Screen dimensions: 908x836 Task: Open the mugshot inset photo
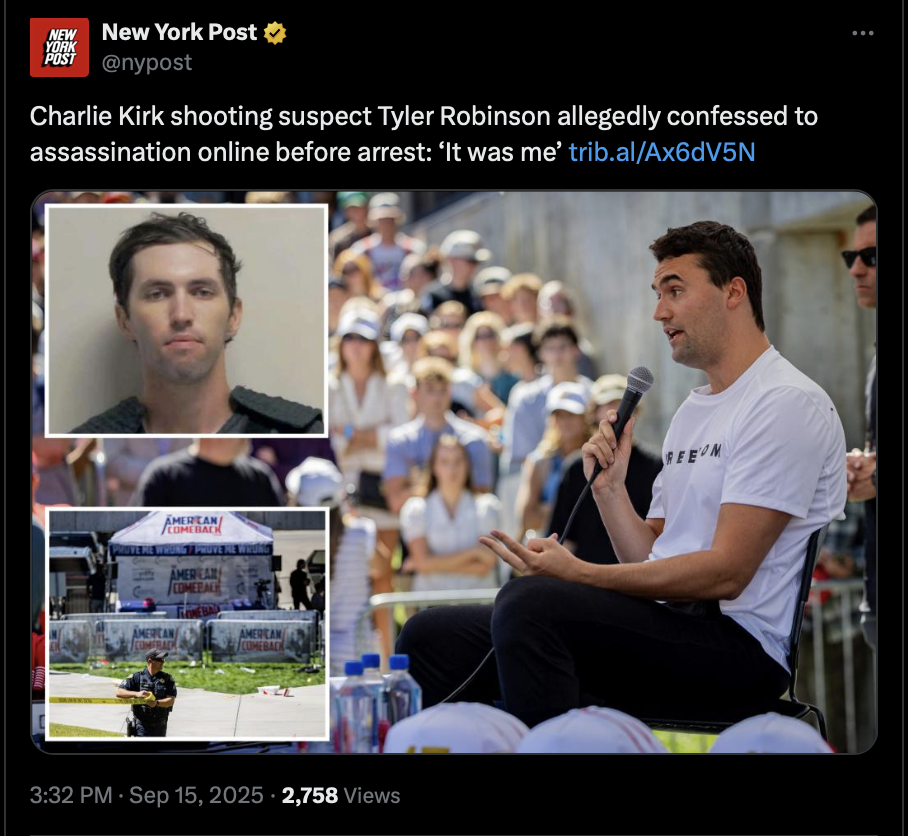(x=186, y=320)
